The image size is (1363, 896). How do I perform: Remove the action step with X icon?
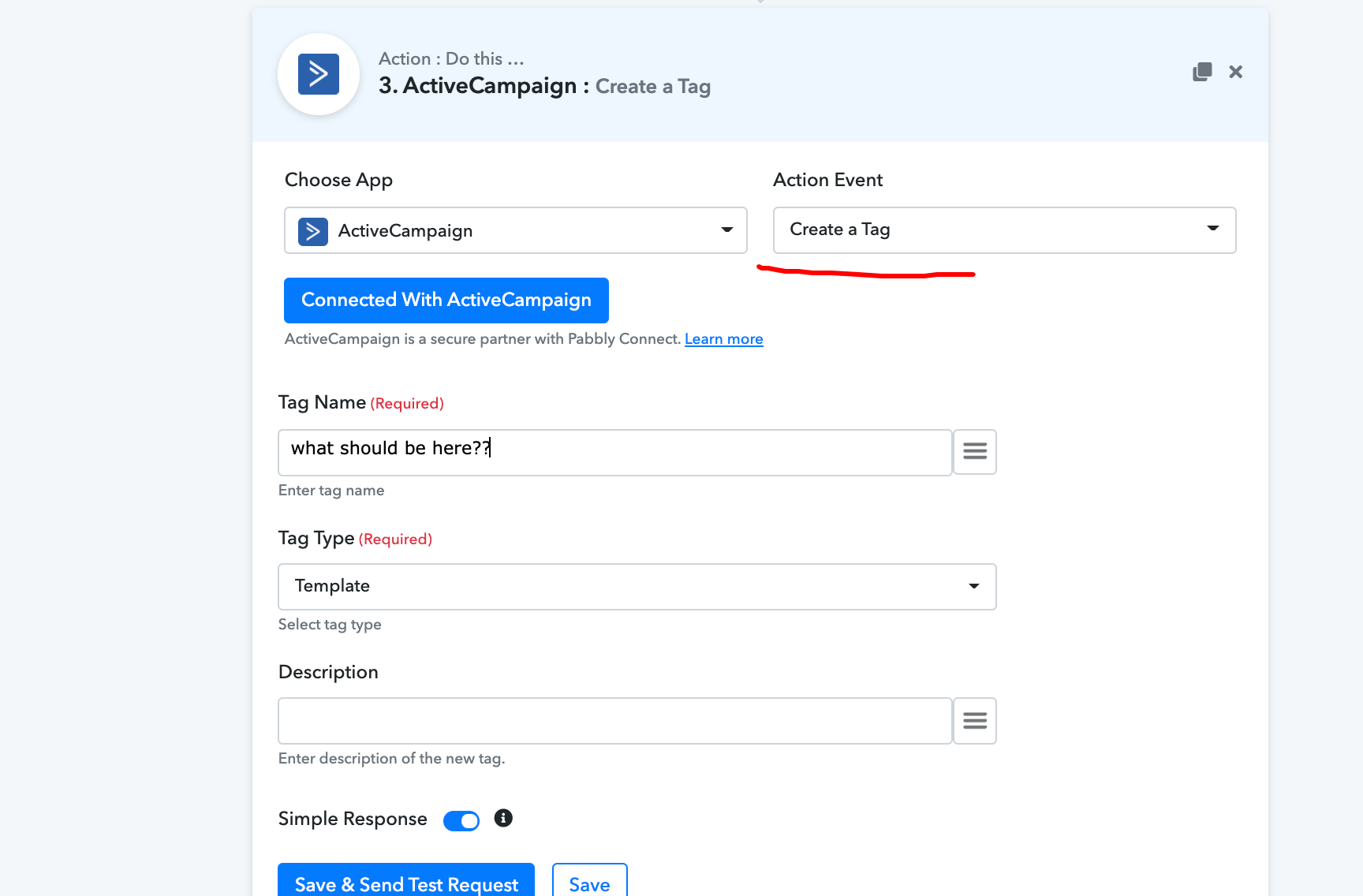[1236, 72]
